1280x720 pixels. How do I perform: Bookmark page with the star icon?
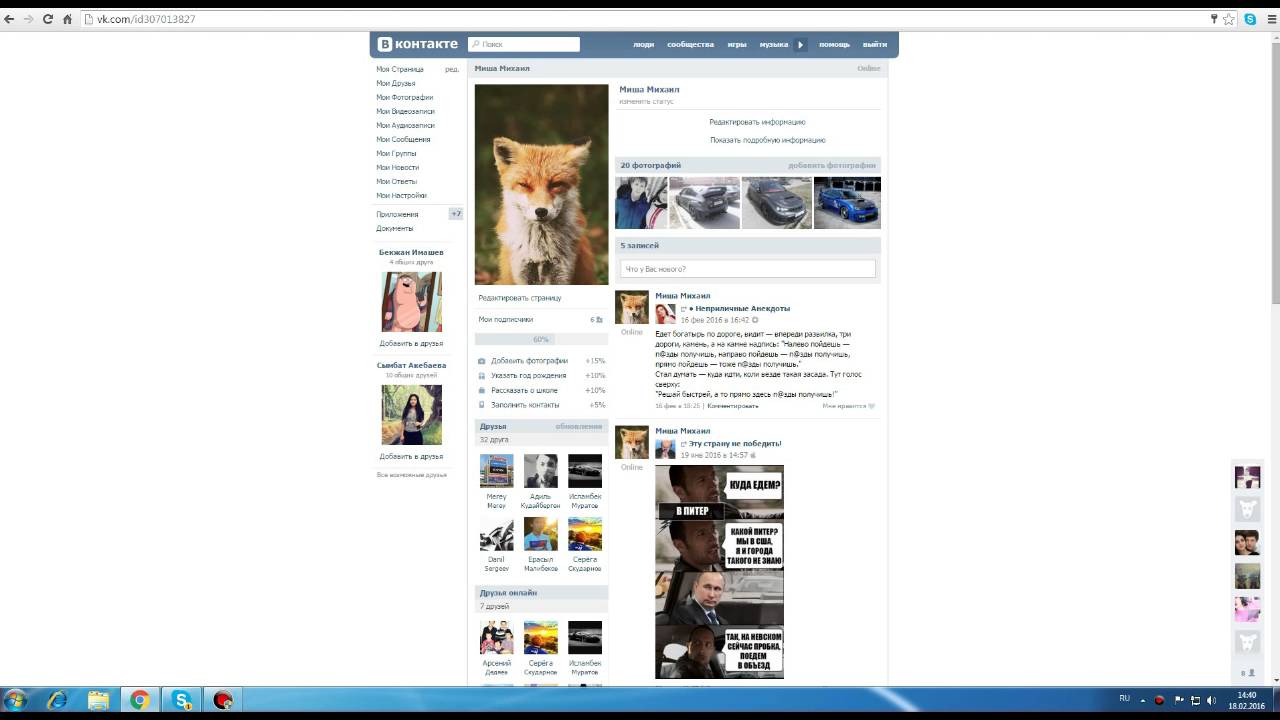(x=1229, y=19)
